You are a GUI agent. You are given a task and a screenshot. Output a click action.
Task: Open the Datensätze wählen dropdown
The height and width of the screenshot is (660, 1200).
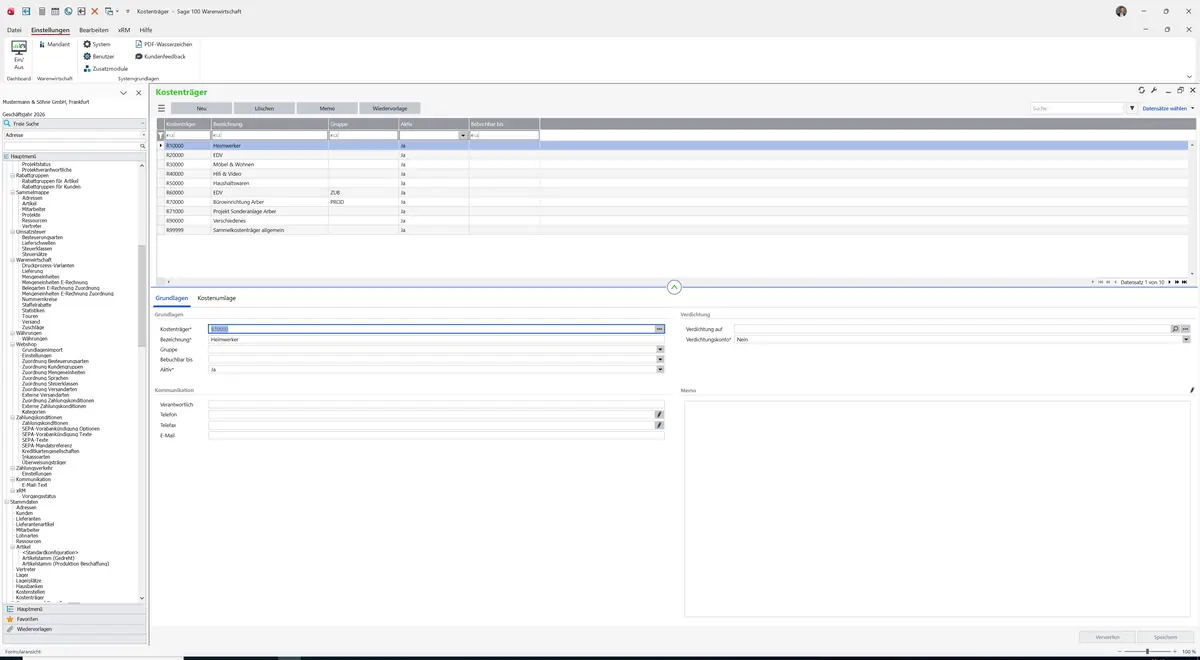click(1168, 108)
